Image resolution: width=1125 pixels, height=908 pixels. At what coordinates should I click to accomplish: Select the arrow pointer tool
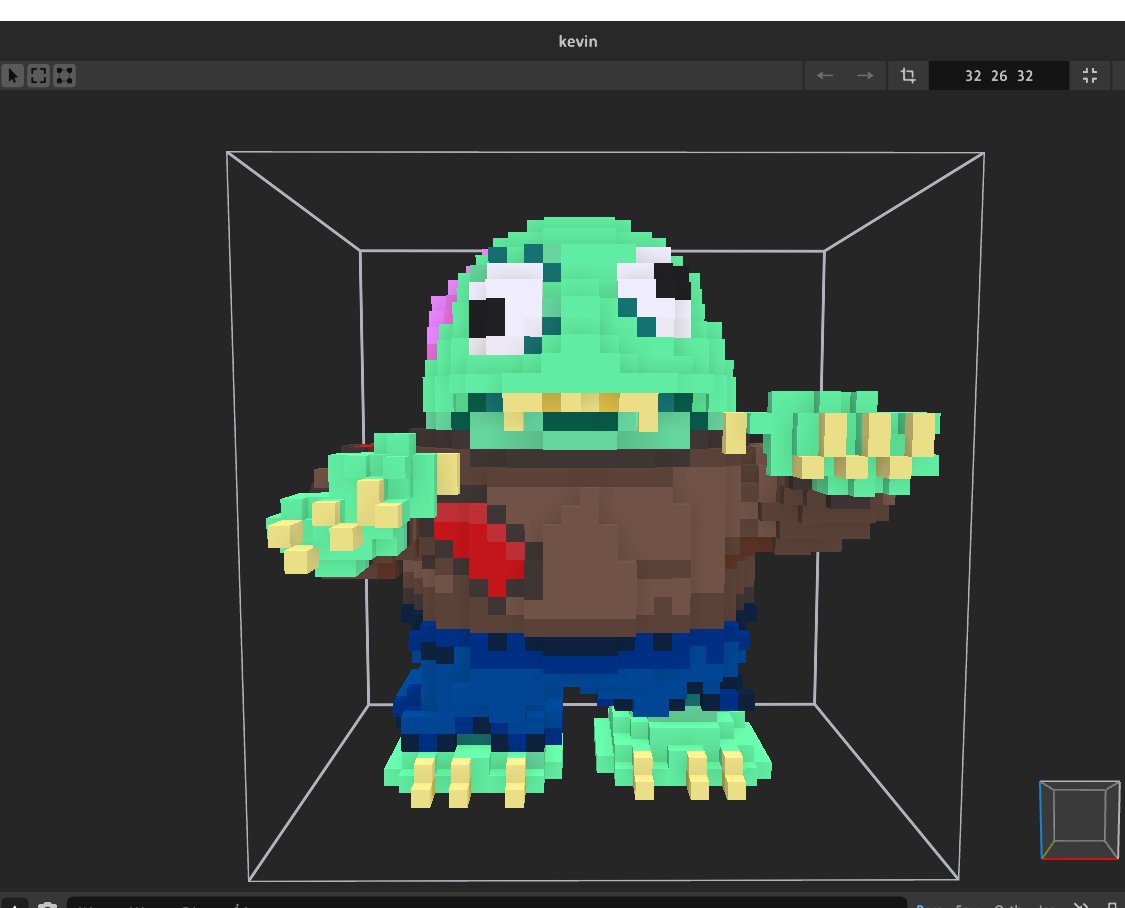pos(13,75)
